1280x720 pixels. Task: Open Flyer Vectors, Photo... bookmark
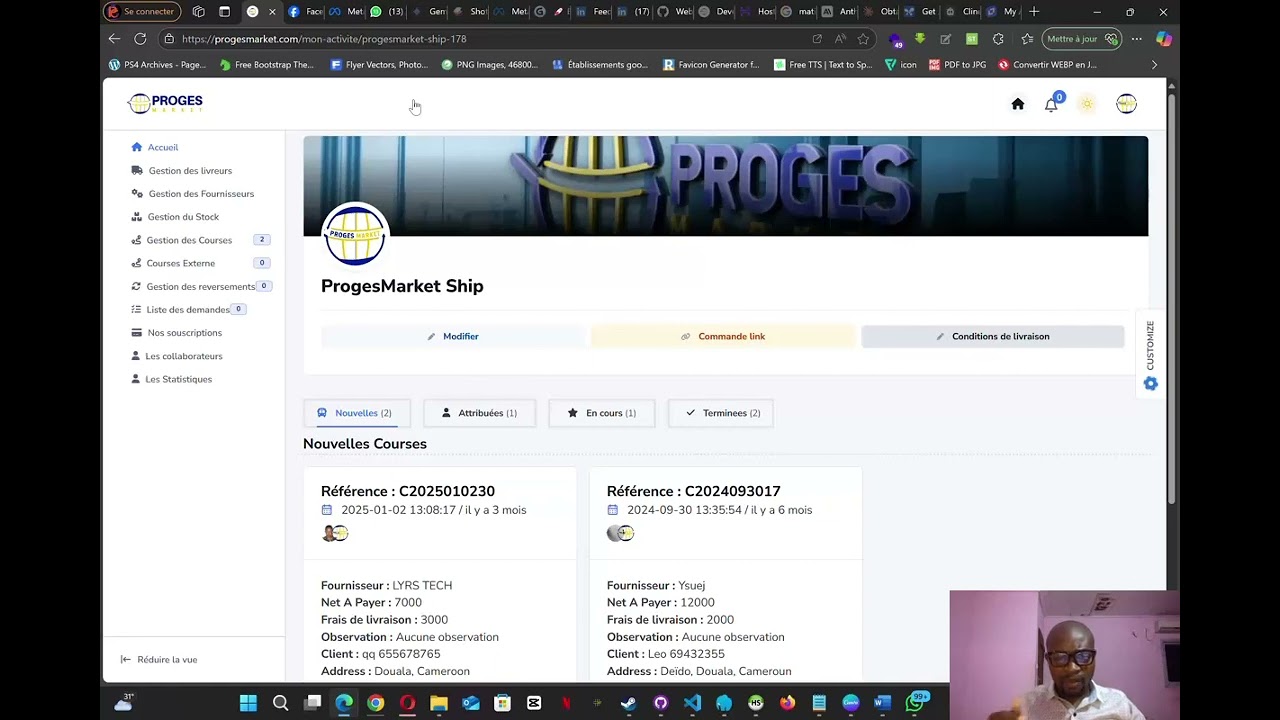(x=380, y=65)
